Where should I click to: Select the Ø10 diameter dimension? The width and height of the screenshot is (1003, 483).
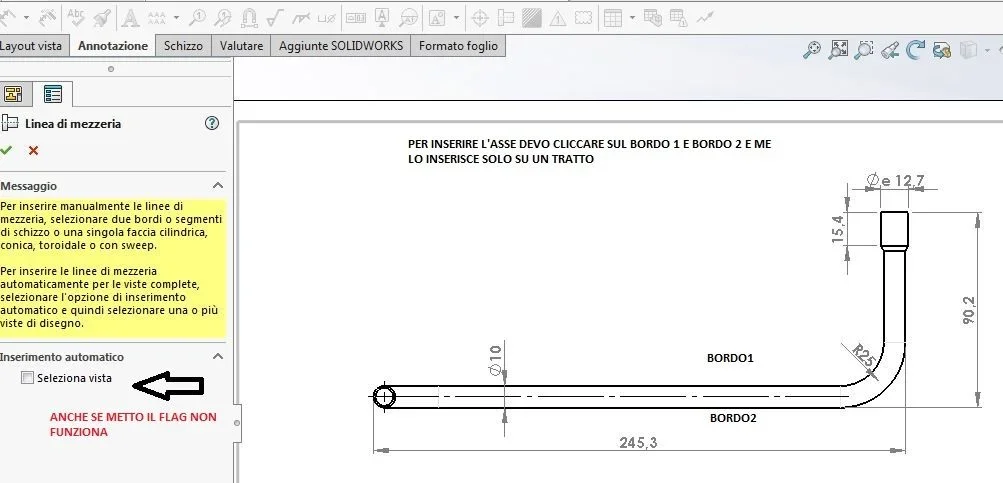[496, 360]
